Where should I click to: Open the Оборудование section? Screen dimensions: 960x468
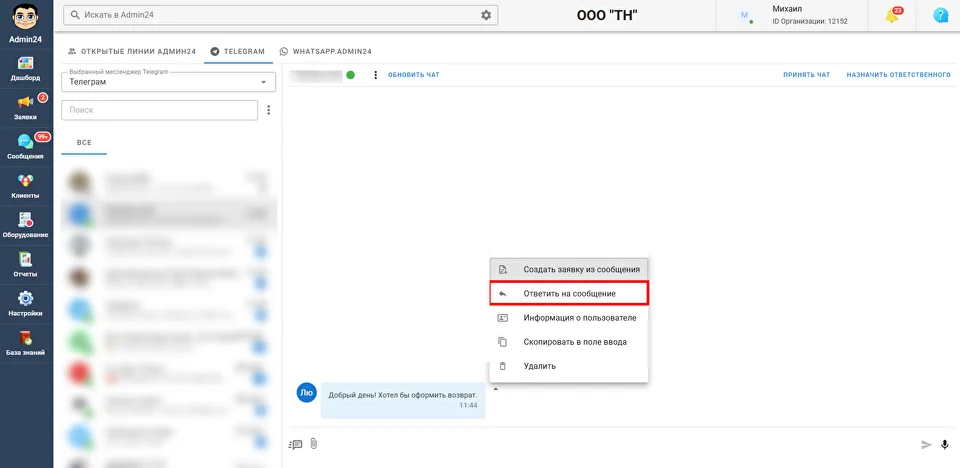[x=26, y=225]
